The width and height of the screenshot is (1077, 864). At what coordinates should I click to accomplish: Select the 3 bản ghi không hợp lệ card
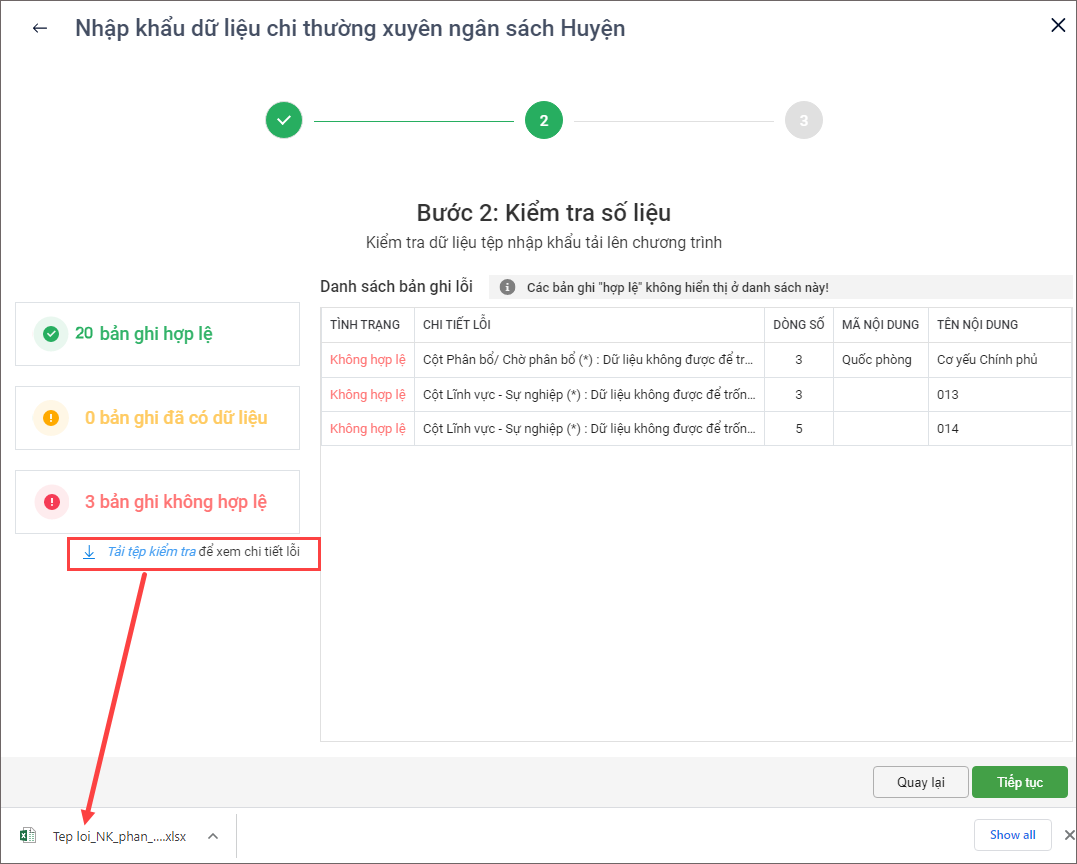click(x=157, y=502)
